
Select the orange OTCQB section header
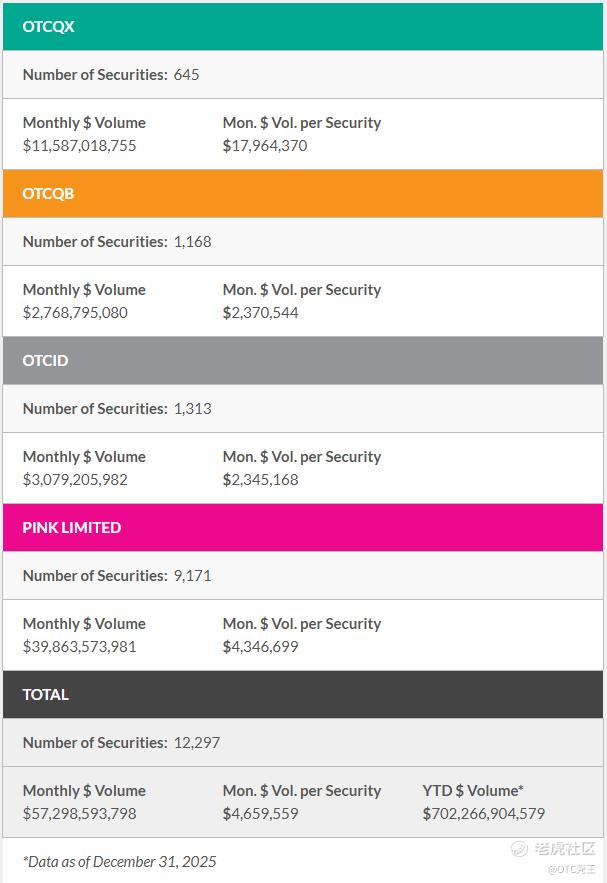tap(303, 194)
